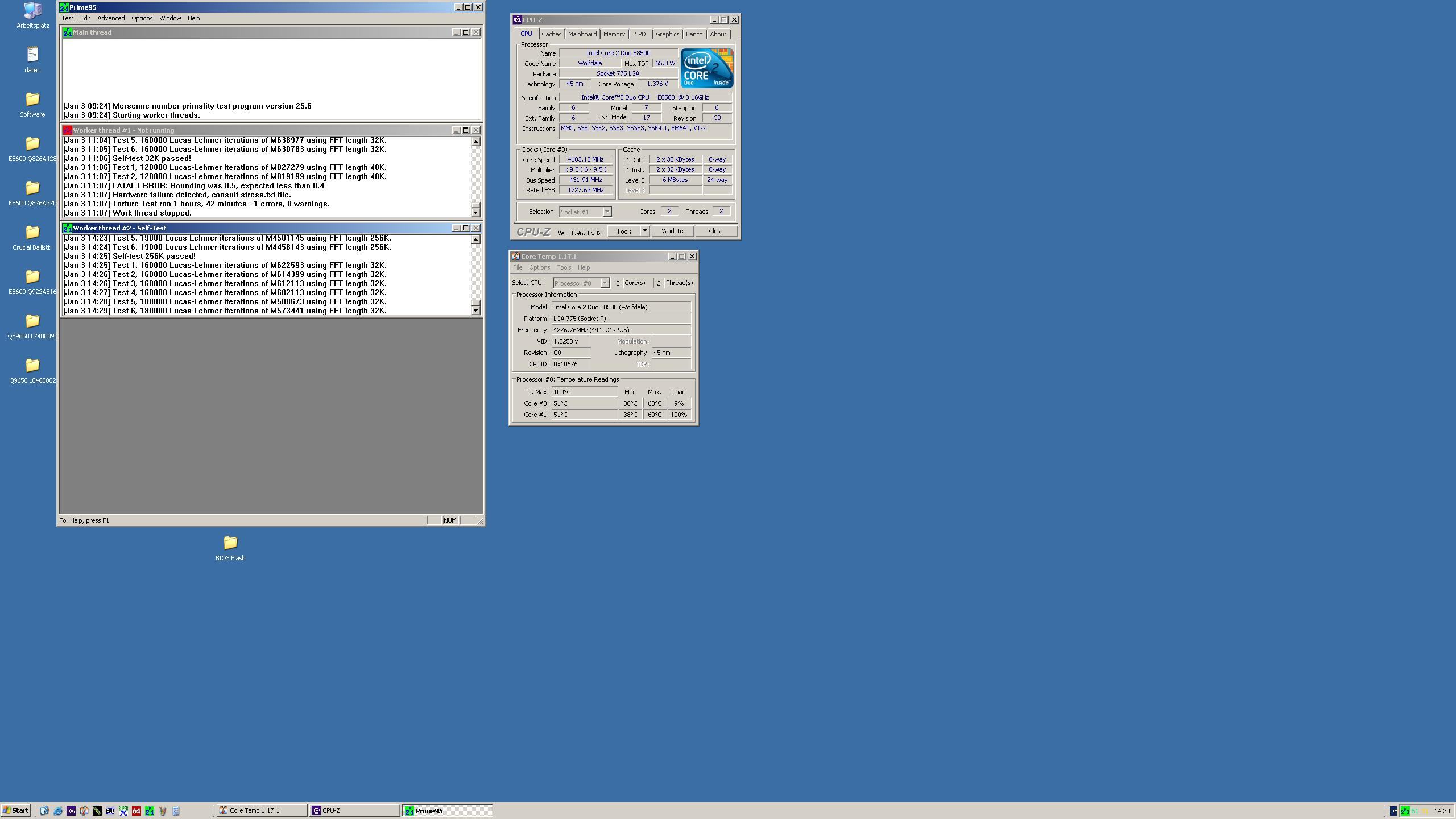Screen dimensions: 1456x819
Task: Switch to the Mainboard tab in CPU-Z
Action: point(582,34)
